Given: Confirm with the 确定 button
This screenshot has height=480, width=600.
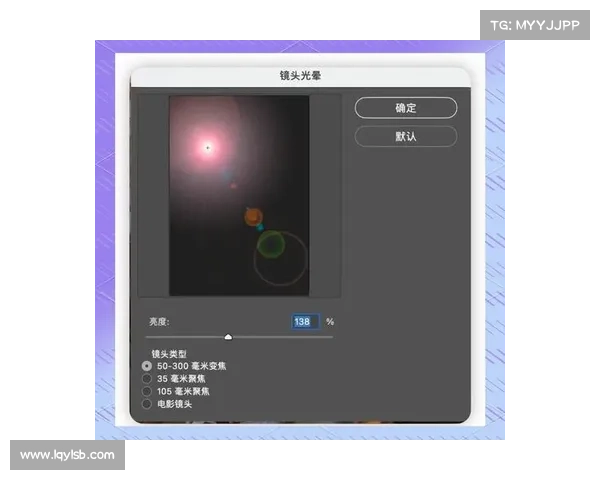Looking at the screenshot, I should (406, 108).
